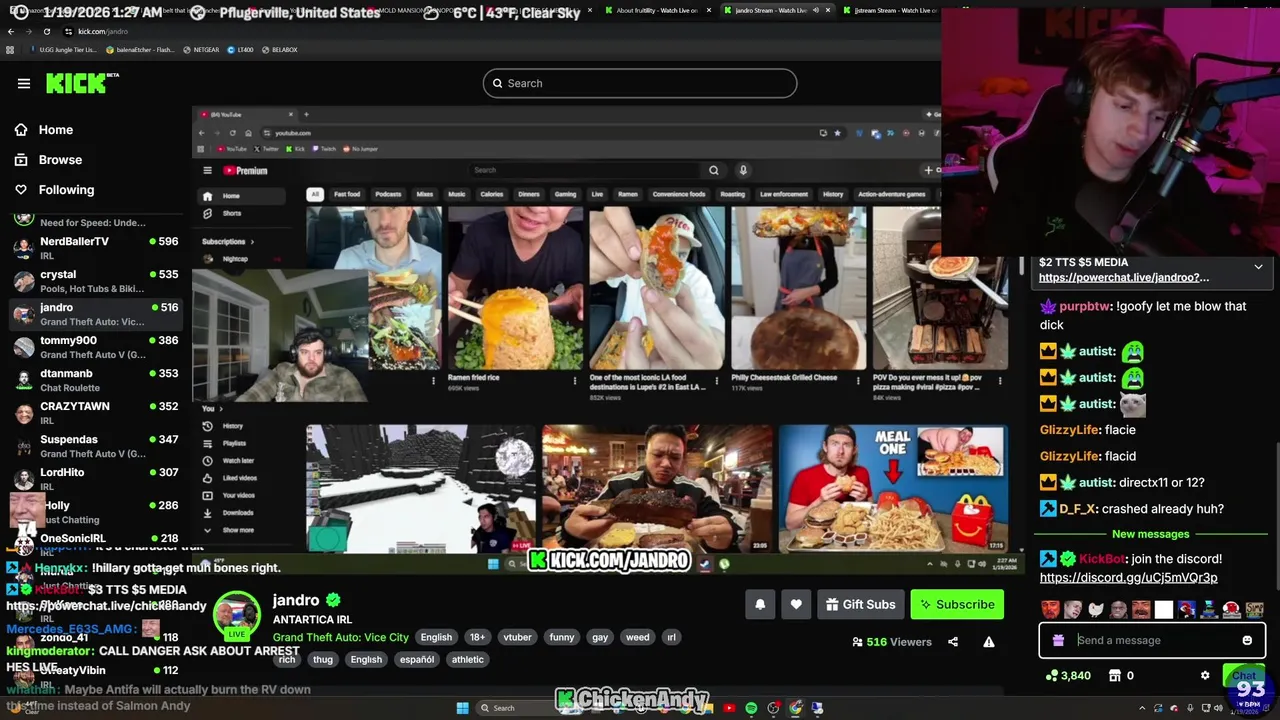Collapse the pinned message chevron
1280x720 pixels.
[1258, 267]
